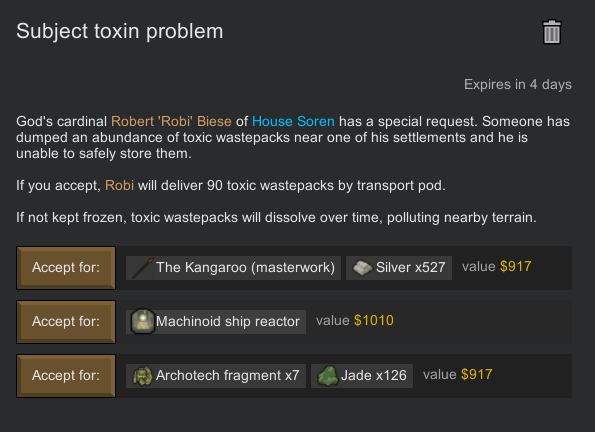The image size is (595, 432).
Task: Click the trash can delete quest icon
Action: coord(551,32)
